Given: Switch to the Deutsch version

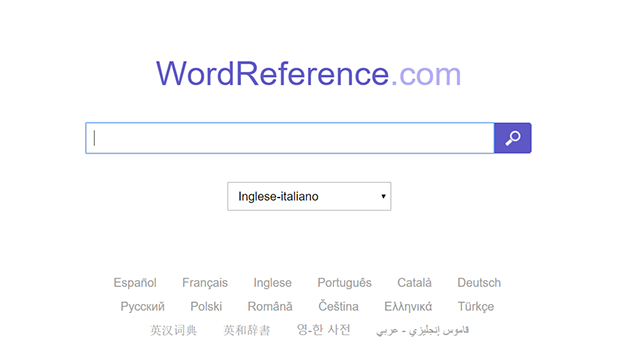Looking at the screenshot, I should coord(479,282).
